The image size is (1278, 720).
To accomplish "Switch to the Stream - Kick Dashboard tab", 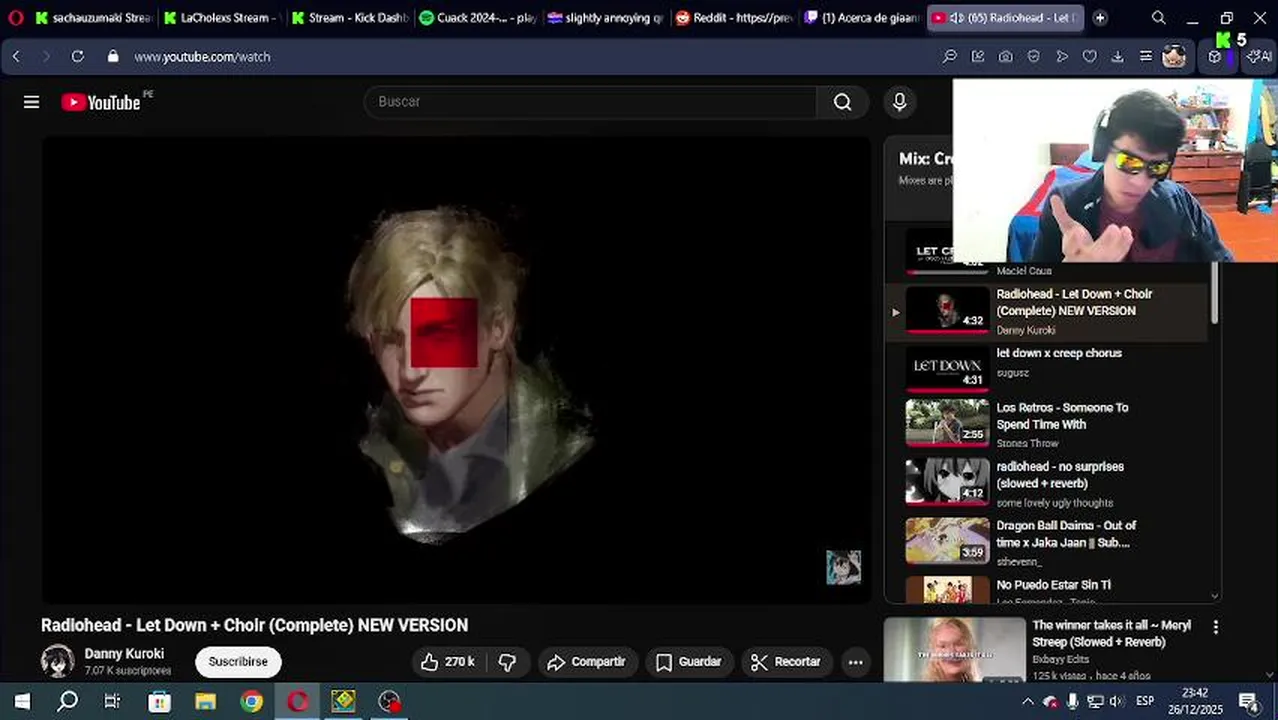I will point(348,18).
